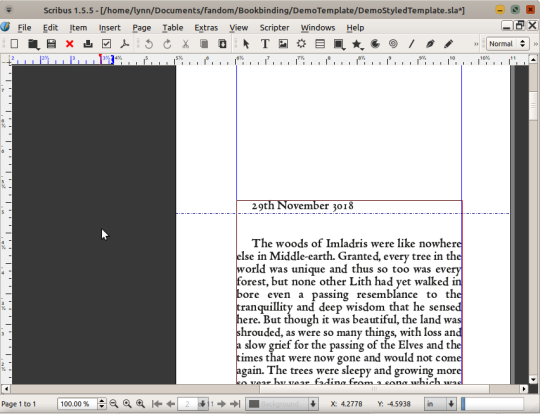Open the Windows menu

pyautogui.click(x=318, y=28)
